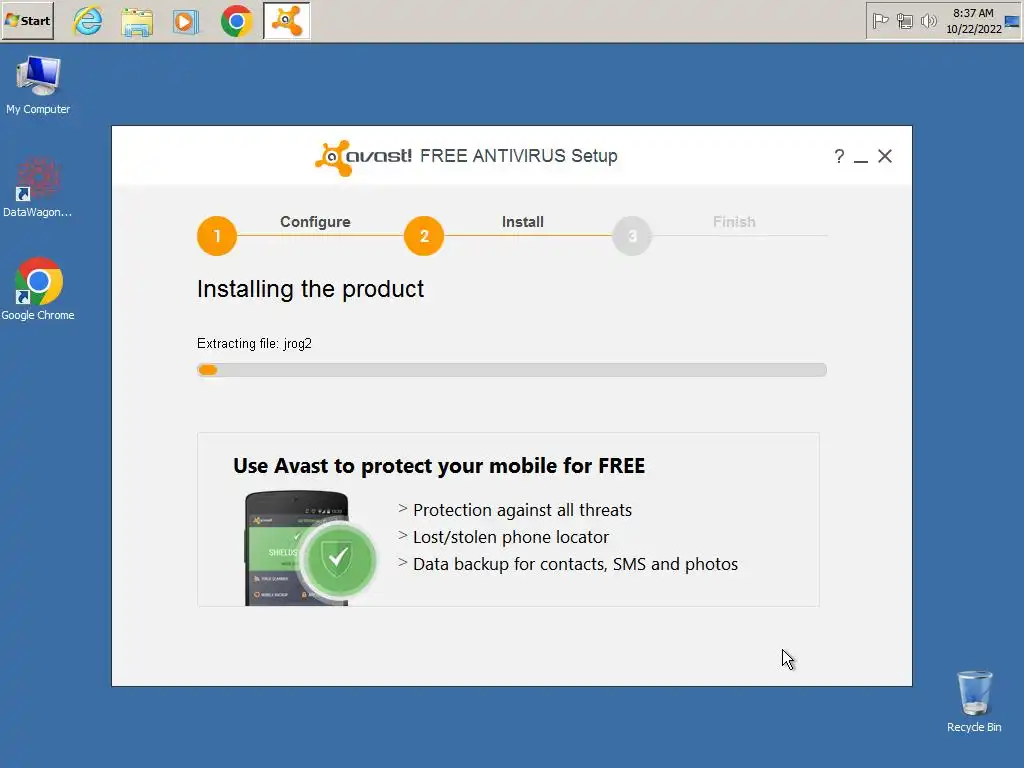Image resolution: width=1024 pixels, height=768 pixels.
Task: Select the Recycle Bin desktop icon
Action: tap(974, 702)
